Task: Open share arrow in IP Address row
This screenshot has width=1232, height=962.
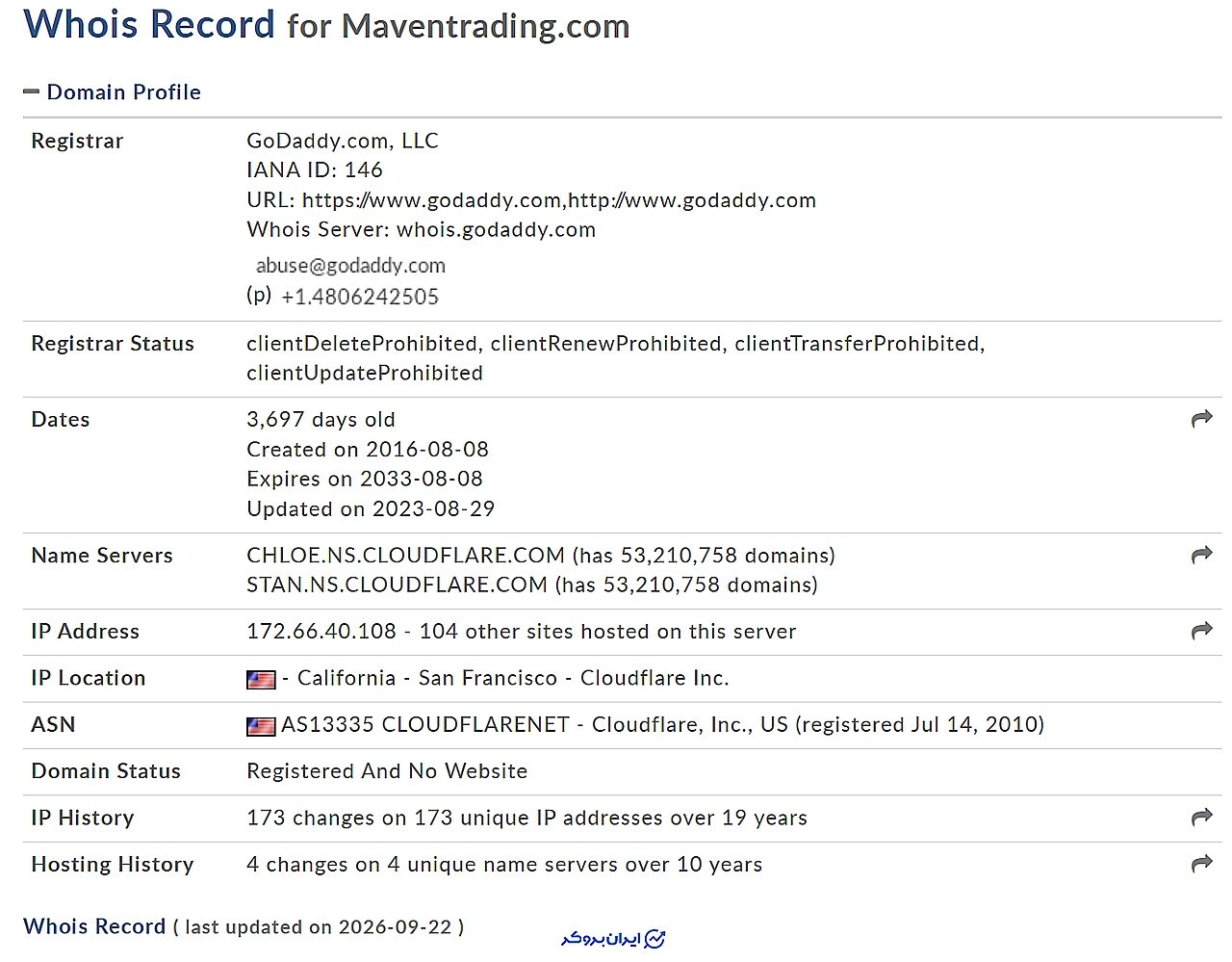Action: tap(1201, 631)
